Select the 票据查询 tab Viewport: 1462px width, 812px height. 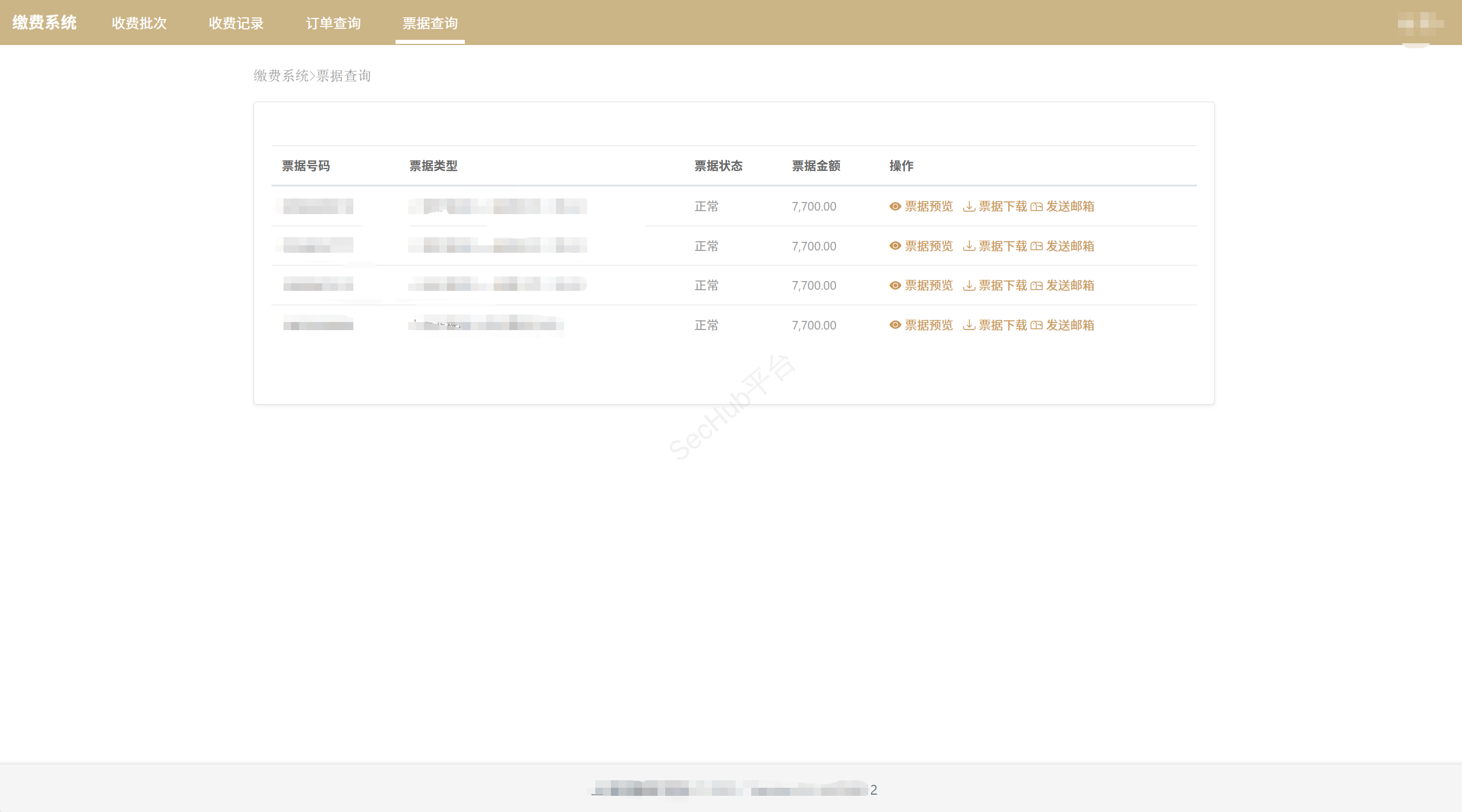(x=430, y=23)
